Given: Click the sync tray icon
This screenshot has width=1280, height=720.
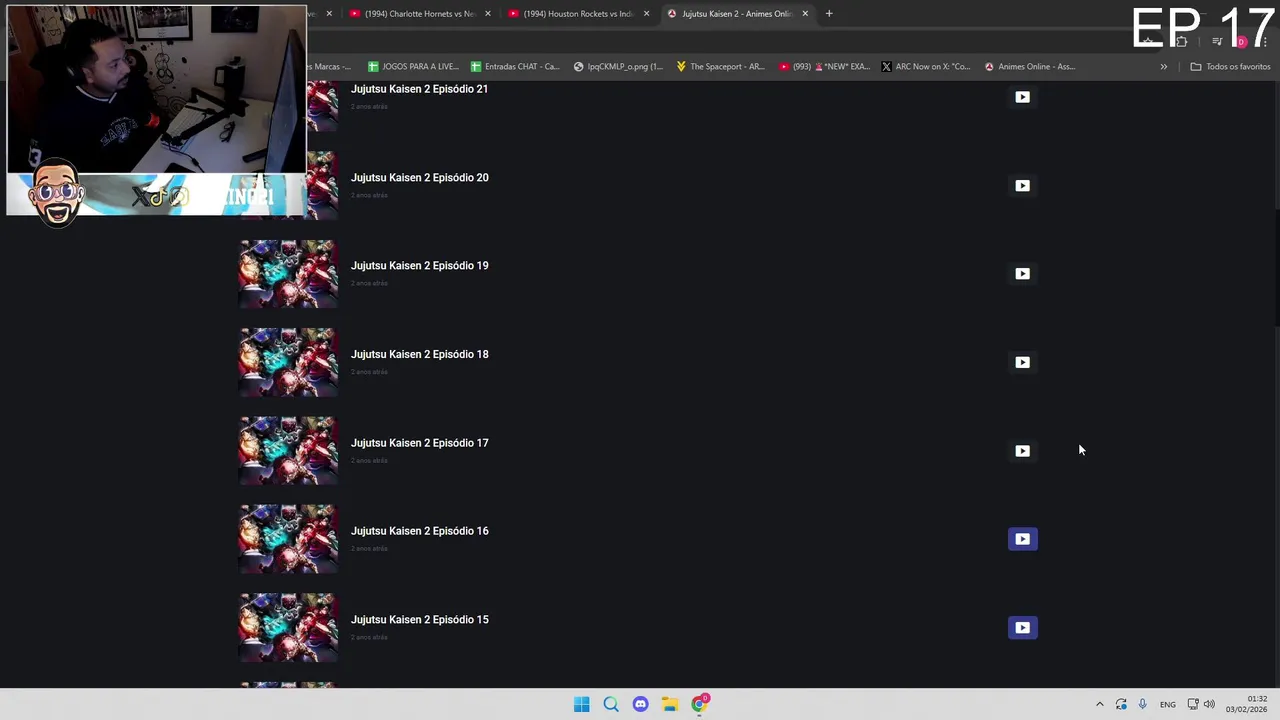Looking at the screenshot, I should (x=1121, y=704).
